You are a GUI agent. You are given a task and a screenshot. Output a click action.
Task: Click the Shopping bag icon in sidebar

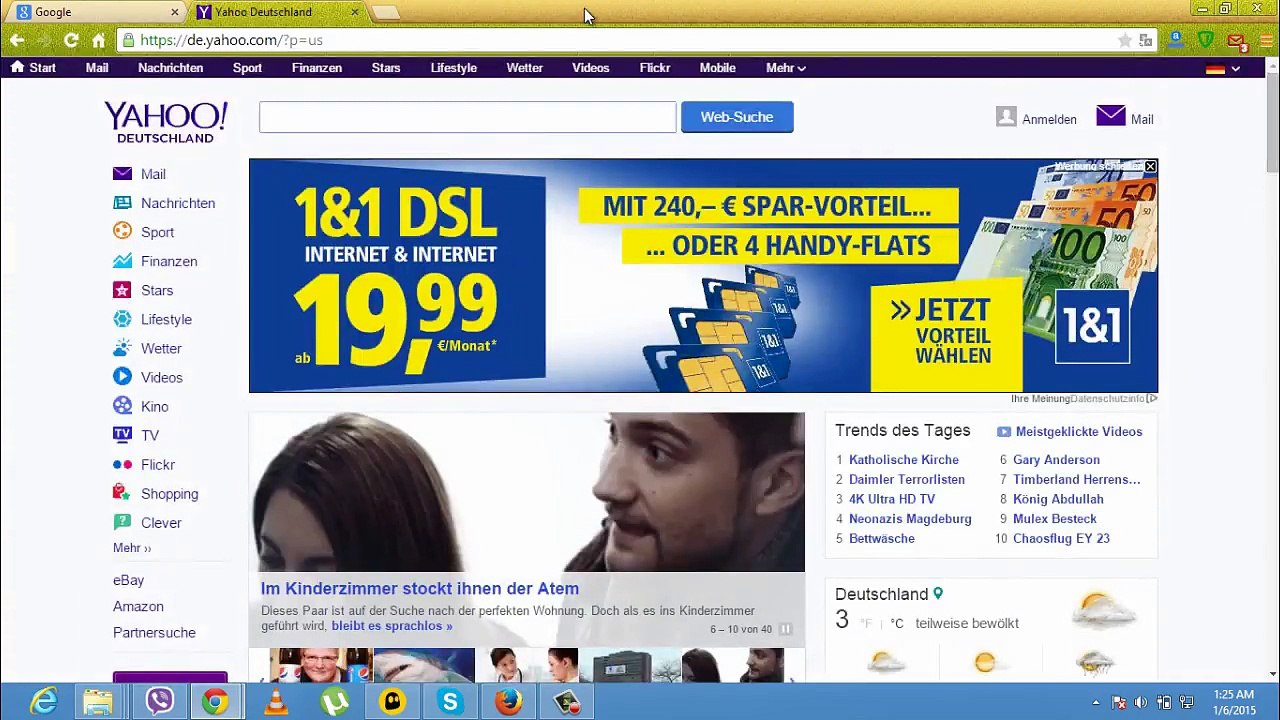tap(122, 493)
